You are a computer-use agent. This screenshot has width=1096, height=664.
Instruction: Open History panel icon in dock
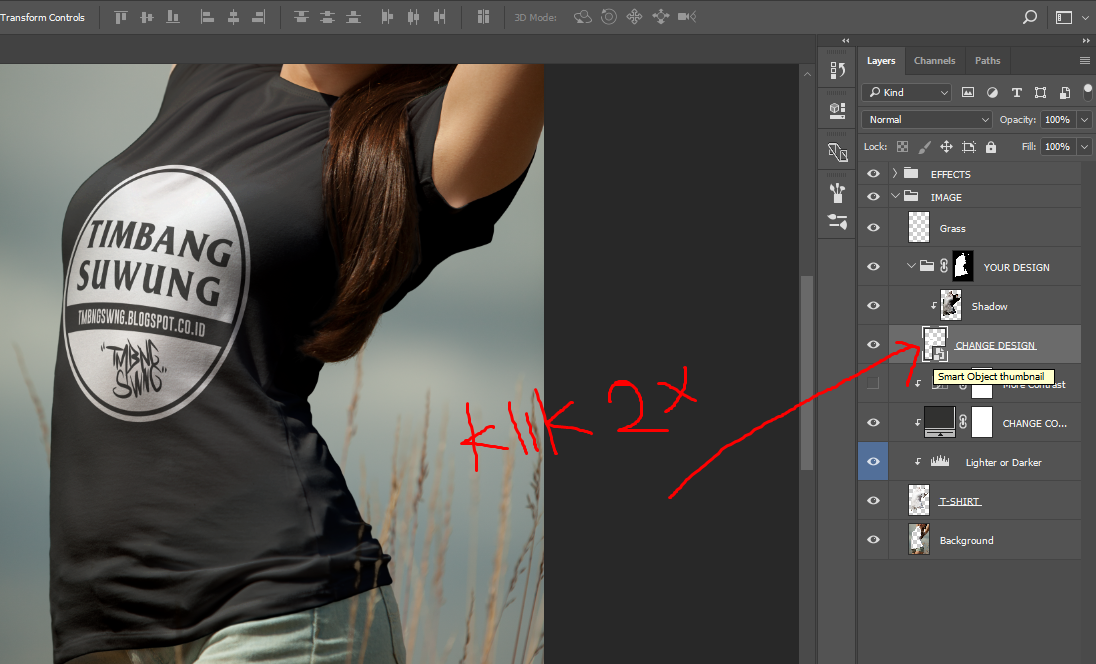[837, 70]
